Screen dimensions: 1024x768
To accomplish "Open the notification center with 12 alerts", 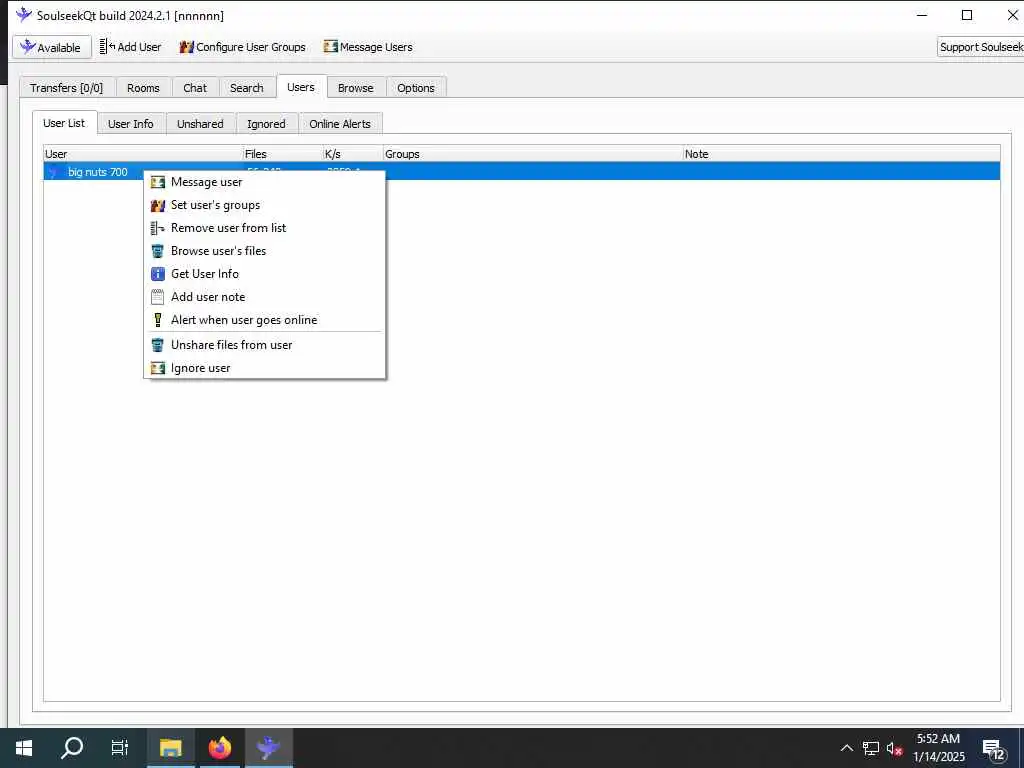I will (x=993, y=750).
